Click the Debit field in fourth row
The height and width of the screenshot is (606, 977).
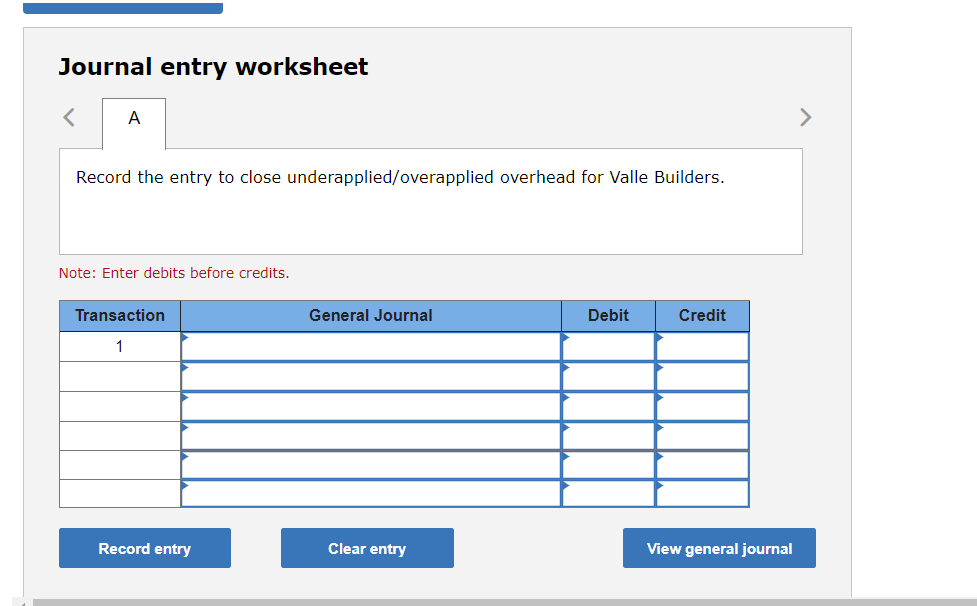coord(608,436)
